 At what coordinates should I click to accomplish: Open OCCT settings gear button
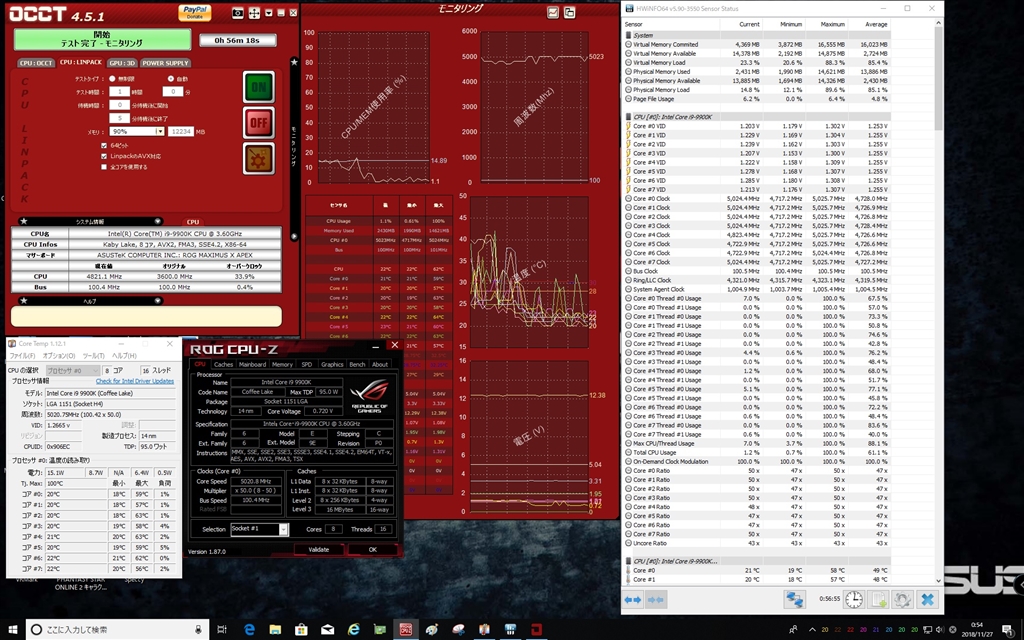point(259,157)
